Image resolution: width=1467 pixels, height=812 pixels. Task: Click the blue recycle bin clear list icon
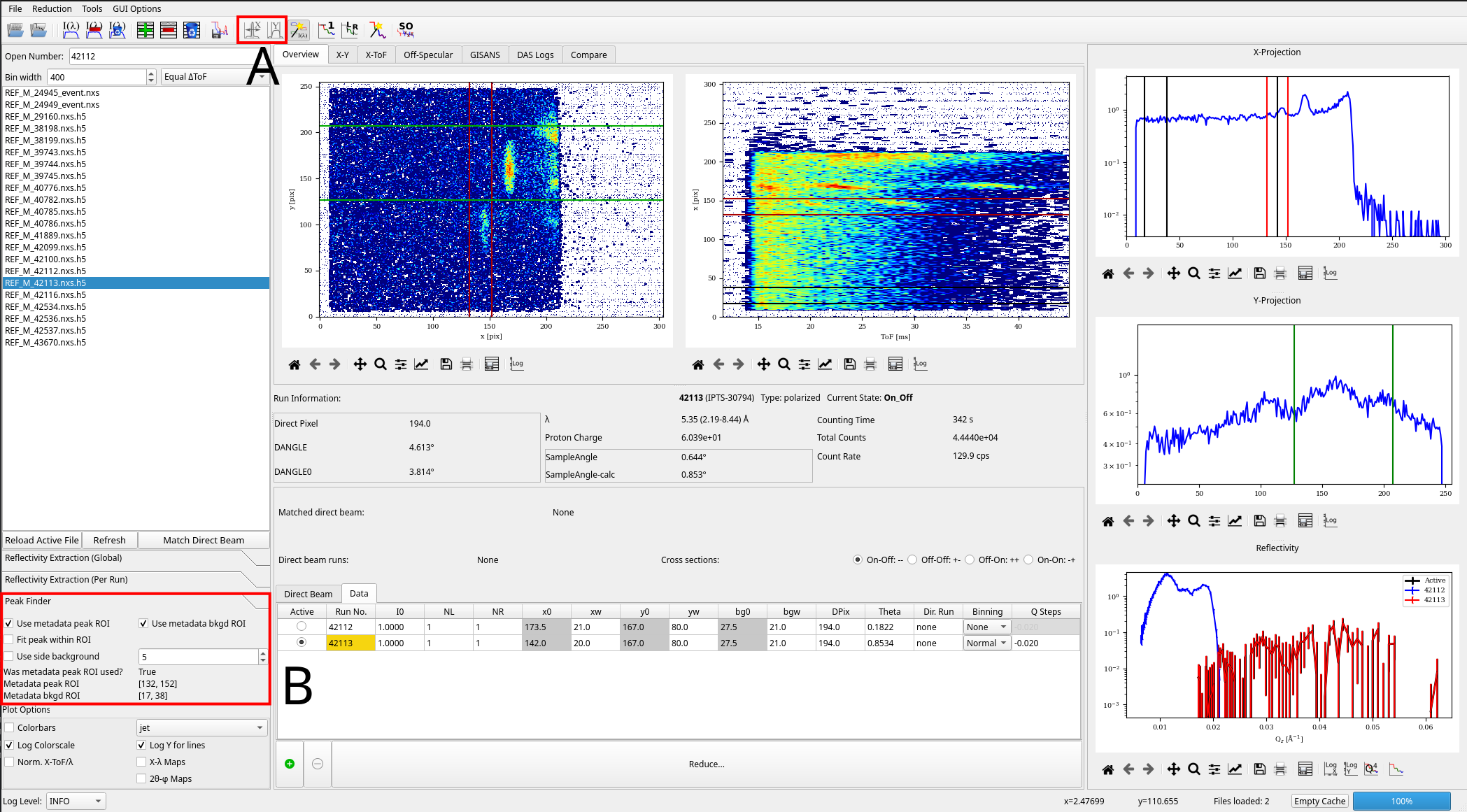191,30
